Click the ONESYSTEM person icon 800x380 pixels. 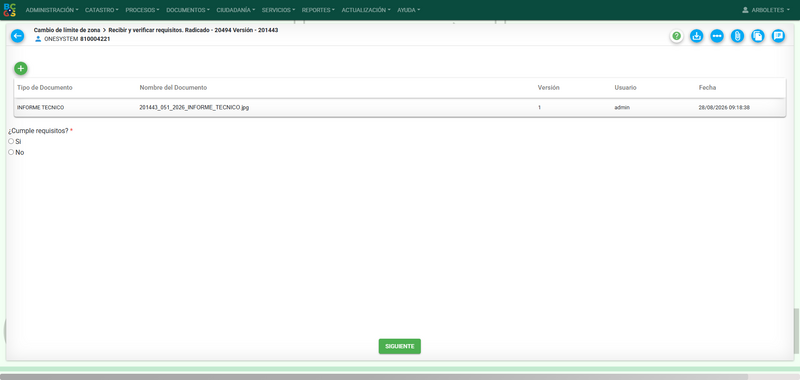tap(38, 39)
